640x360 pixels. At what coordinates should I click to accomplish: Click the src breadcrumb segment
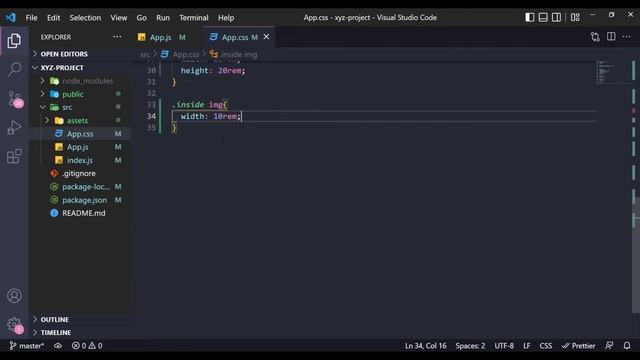pyautogui.click(x=145, y=54)
